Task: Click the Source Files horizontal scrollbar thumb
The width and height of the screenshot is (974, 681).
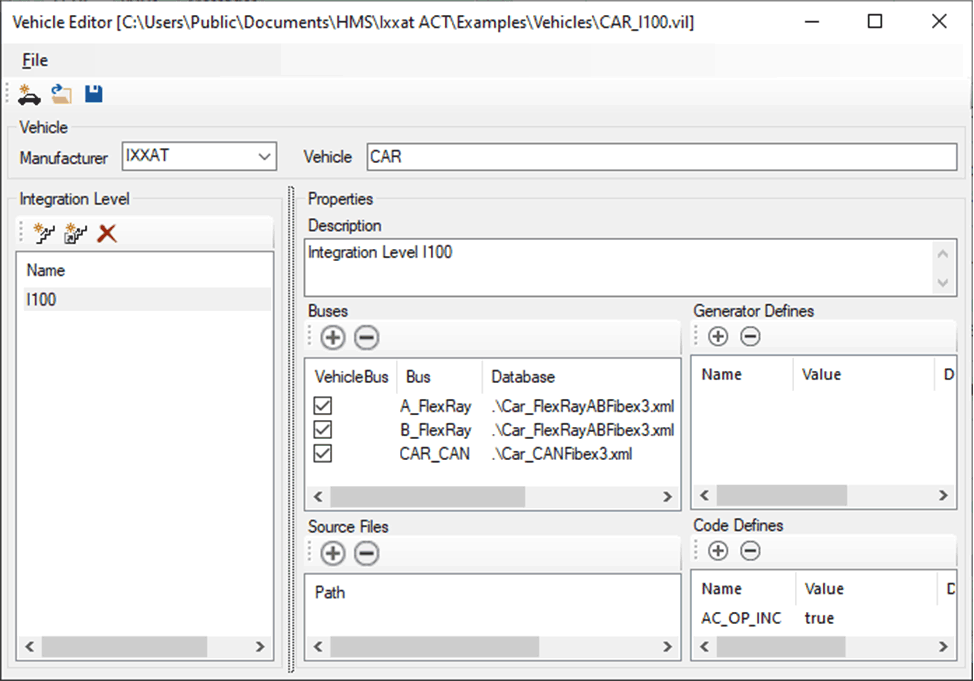Action: 435,646
